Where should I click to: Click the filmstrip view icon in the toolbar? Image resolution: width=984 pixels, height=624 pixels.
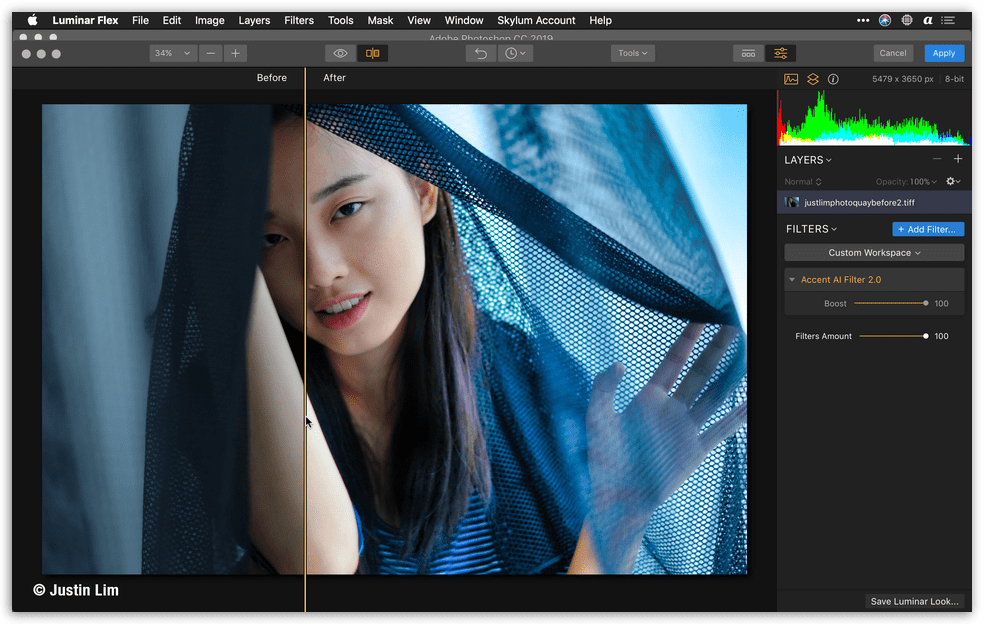point(748,53)
